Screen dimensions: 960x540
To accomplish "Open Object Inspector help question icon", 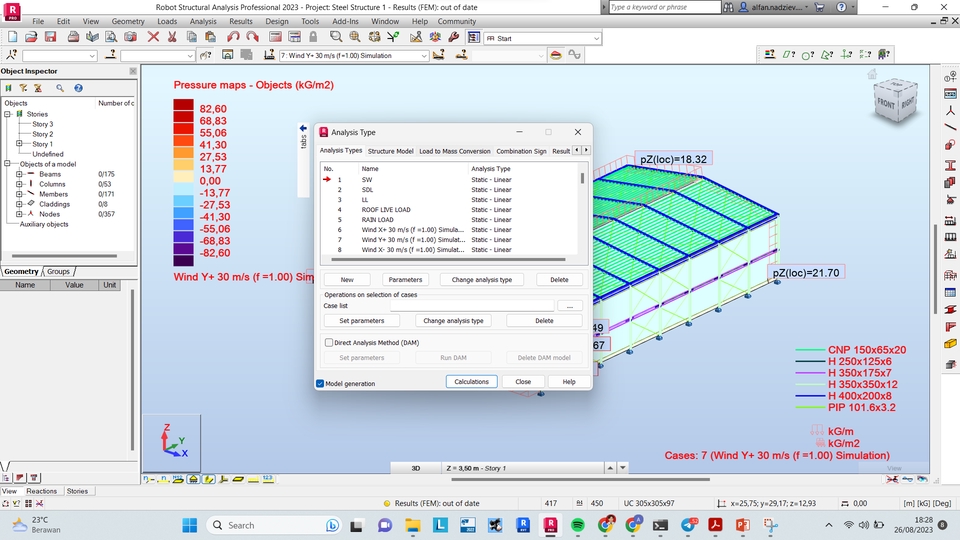I will click(x=78, y=88).
